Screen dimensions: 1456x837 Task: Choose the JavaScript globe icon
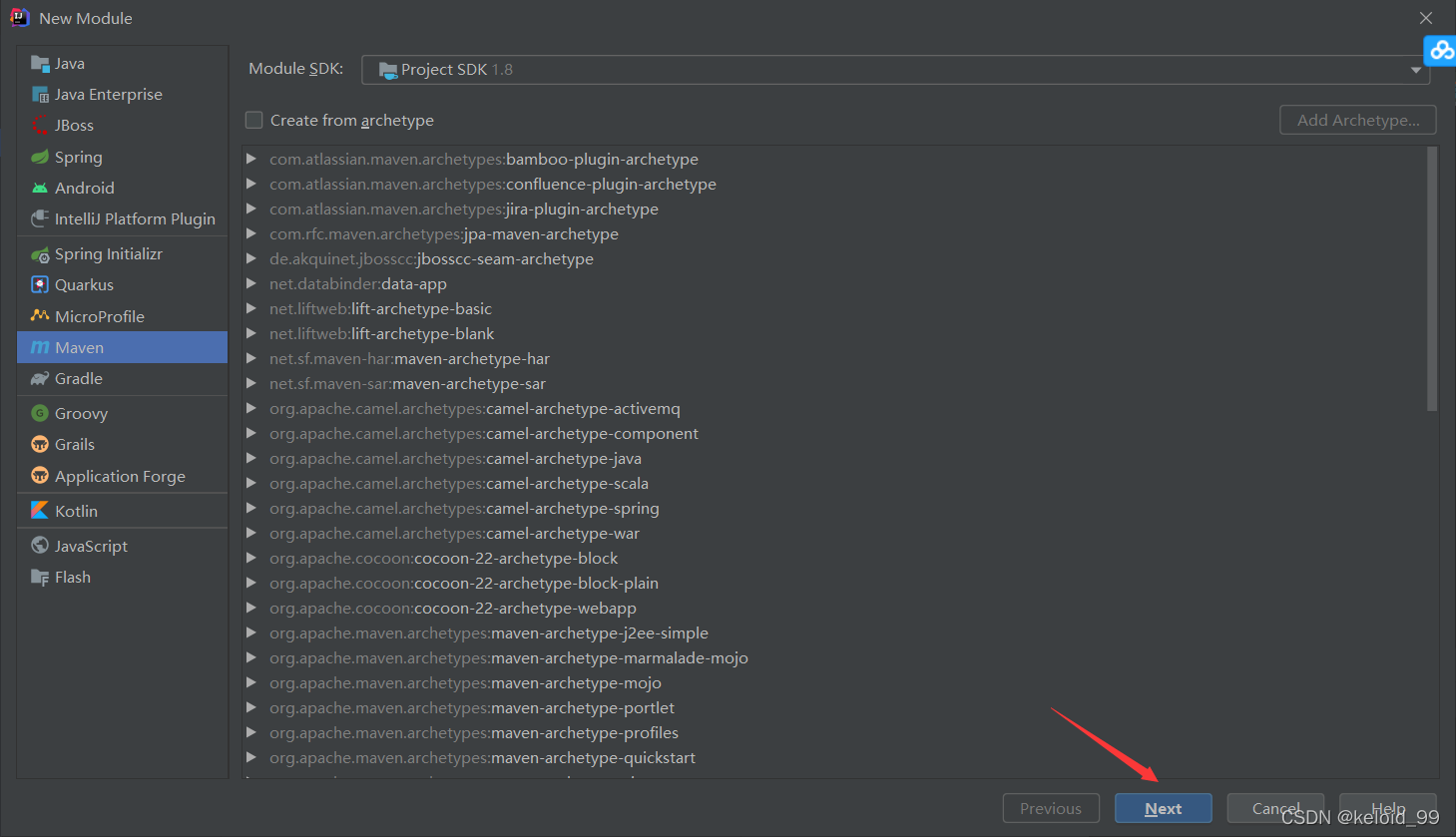click(x=40, y=546)
